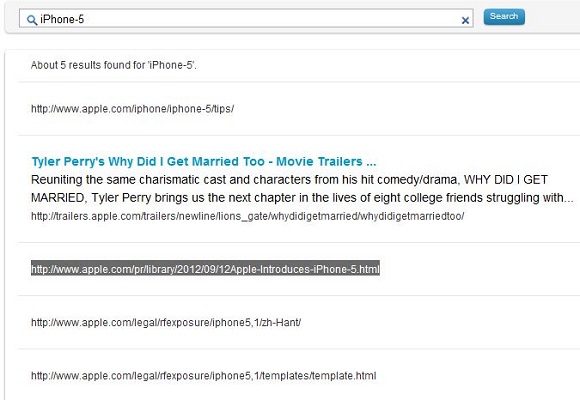Click 'About 5 results found' summary text

pyautogui.click(x=114, y=65)
